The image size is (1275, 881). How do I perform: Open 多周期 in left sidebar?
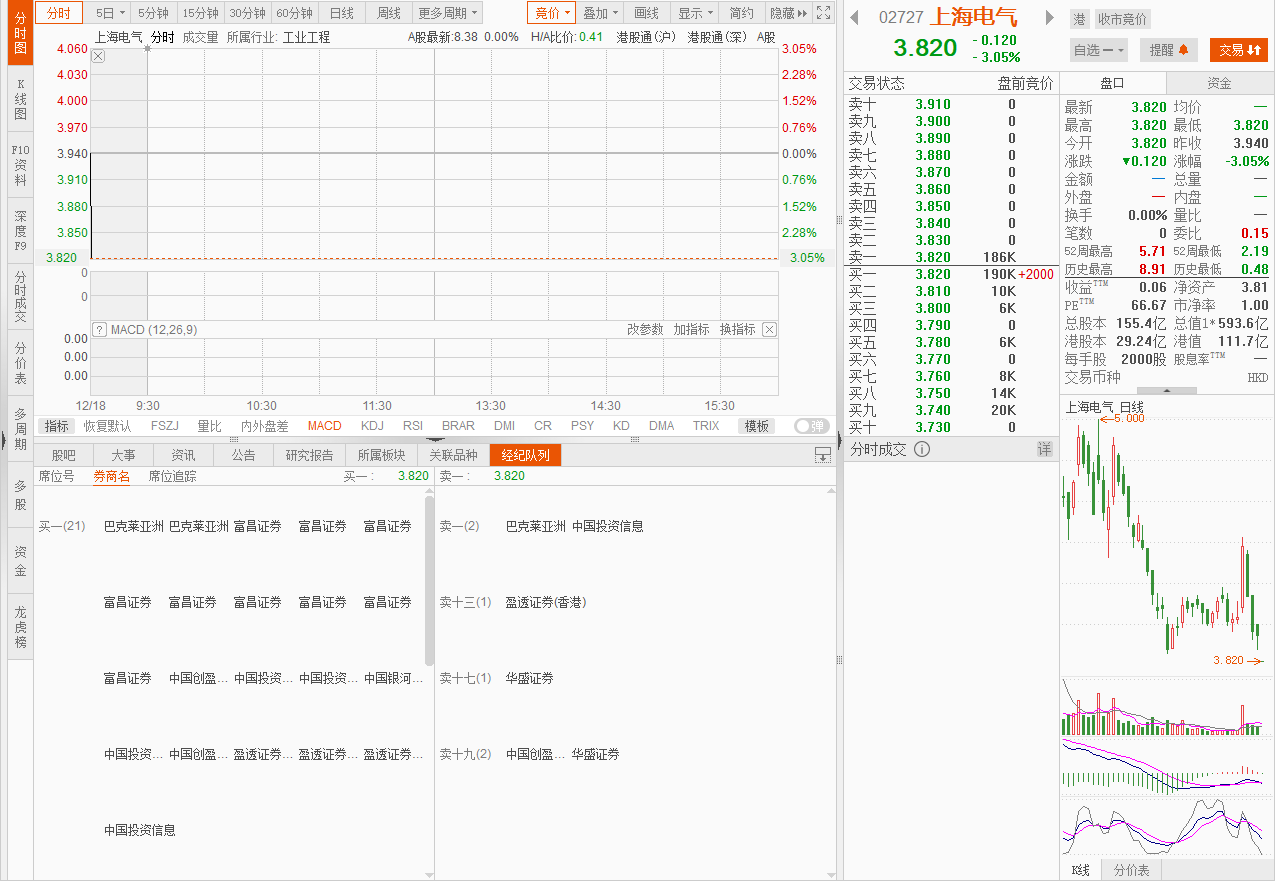(x=20, y=428)
